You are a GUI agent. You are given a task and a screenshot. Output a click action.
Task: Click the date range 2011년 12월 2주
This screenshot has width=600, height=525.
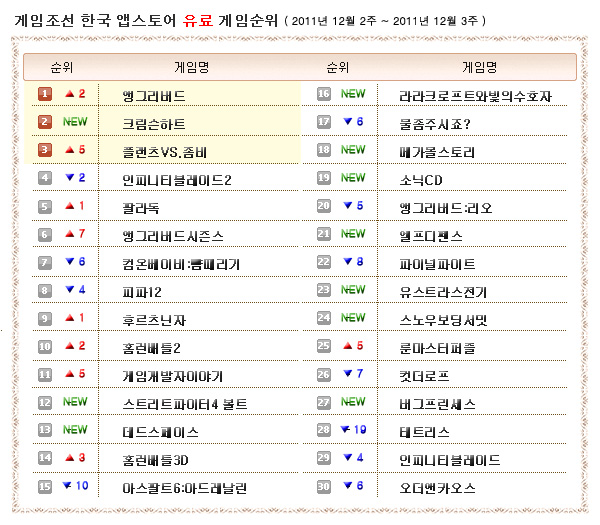(x=334, y=21)
